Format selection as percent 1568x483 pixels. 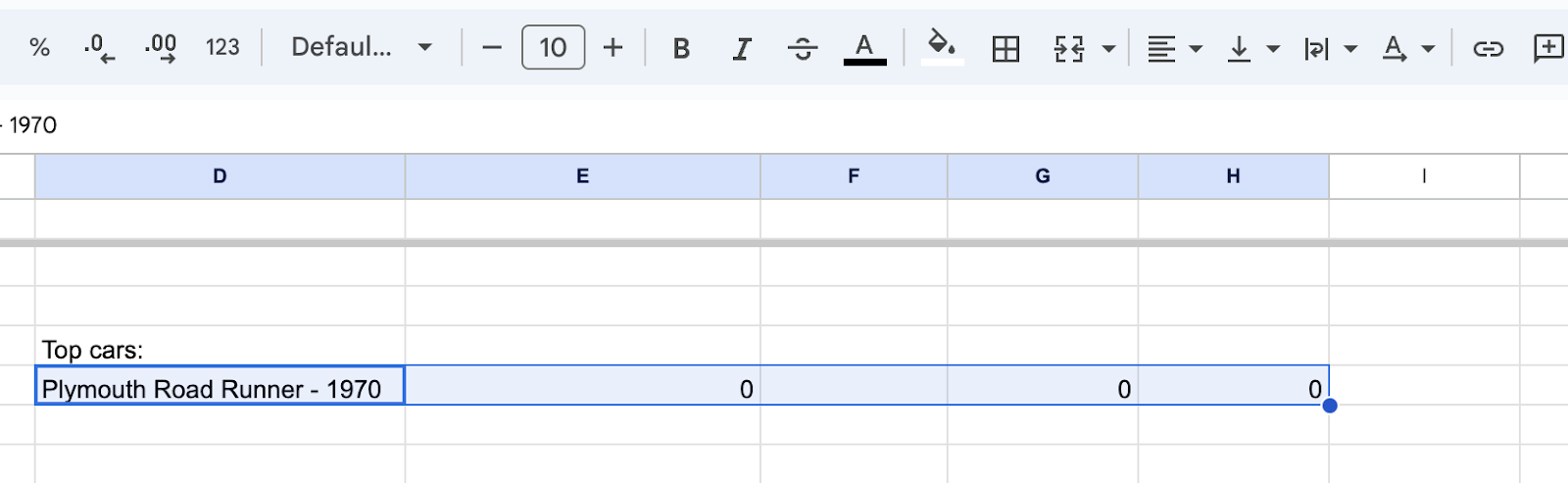click(39, 47)
